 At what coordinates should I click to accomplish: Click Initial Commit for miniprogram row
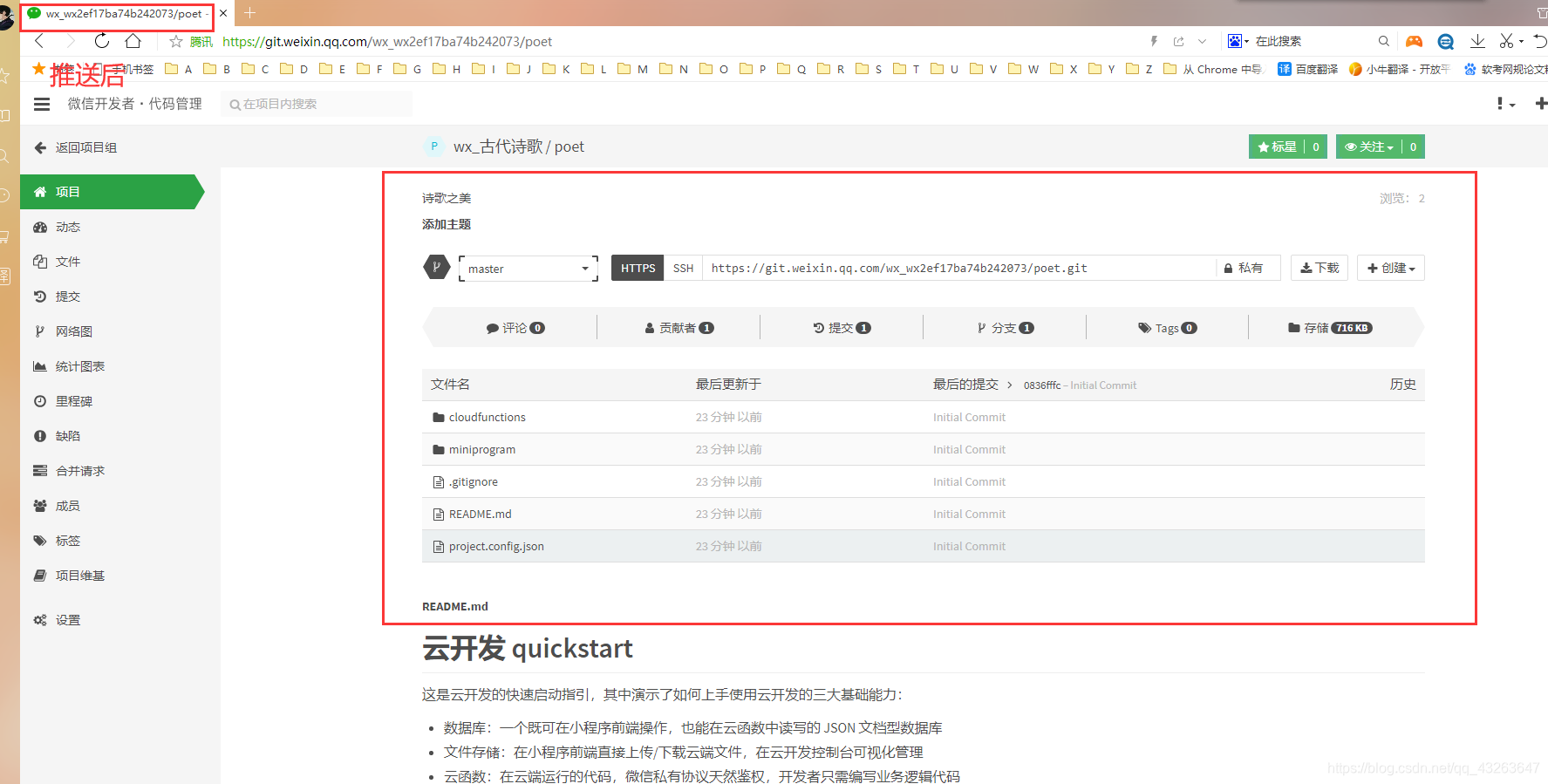[969, 449]
